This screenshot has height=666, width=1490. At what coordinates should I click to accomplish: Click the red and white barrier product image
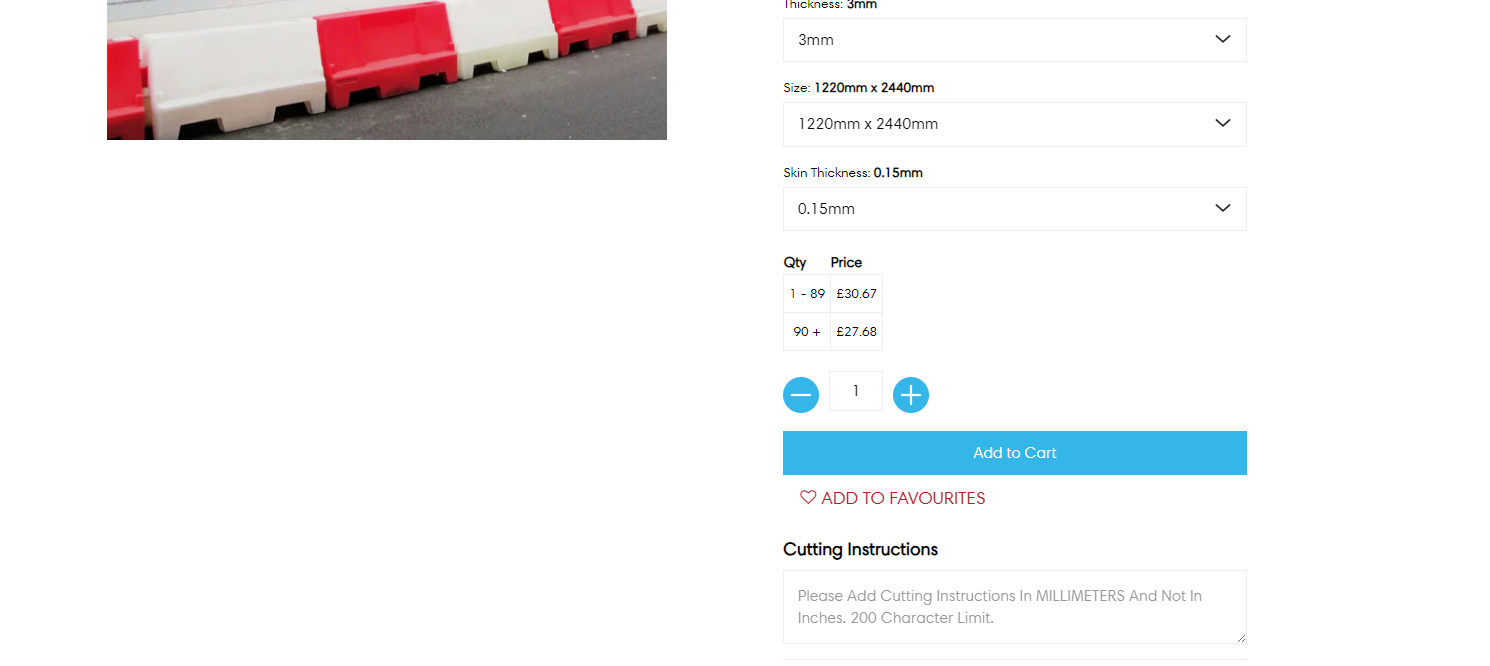387,70
